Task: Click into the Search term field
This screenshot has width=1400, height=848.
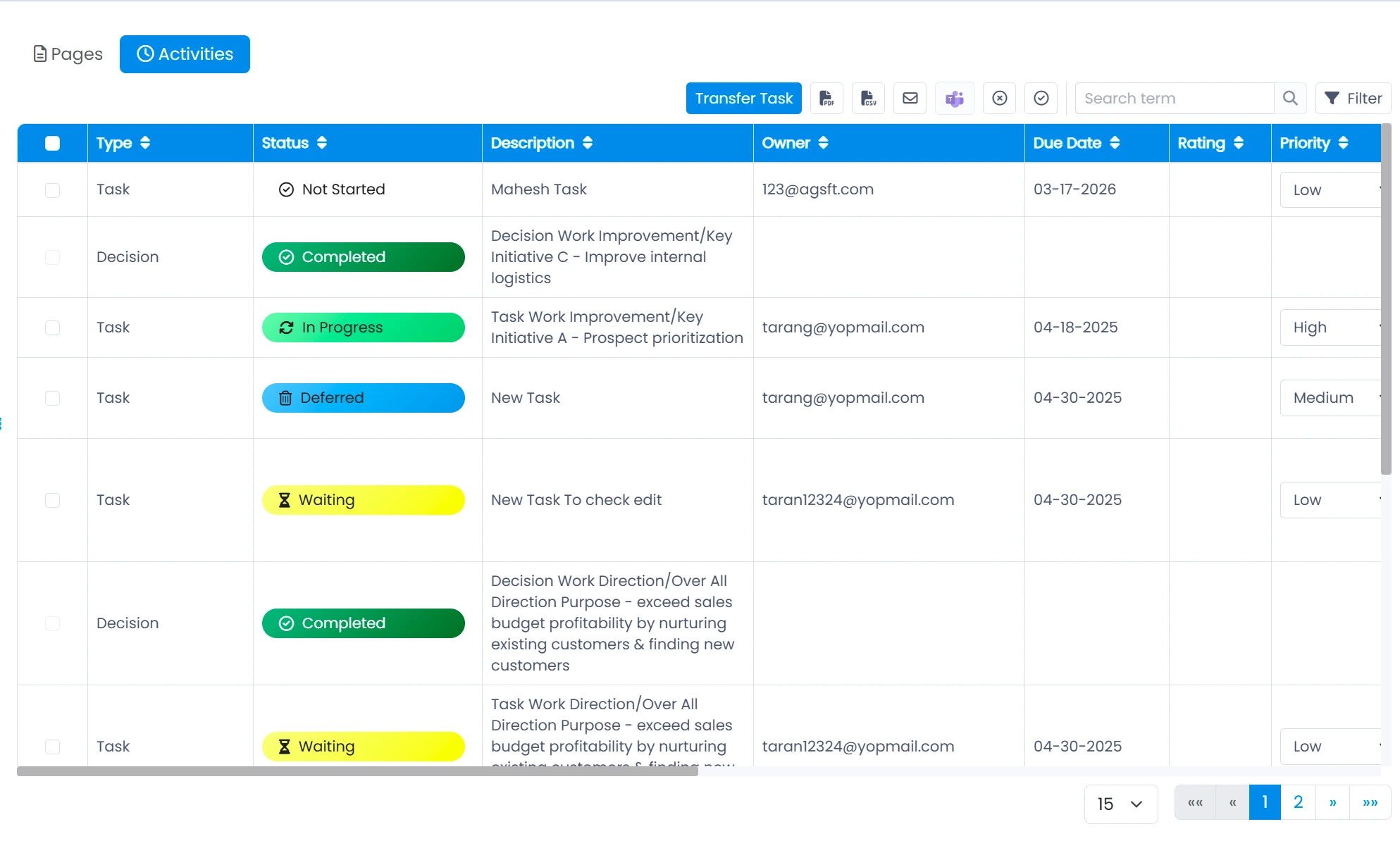Action: click(1174, 98)
